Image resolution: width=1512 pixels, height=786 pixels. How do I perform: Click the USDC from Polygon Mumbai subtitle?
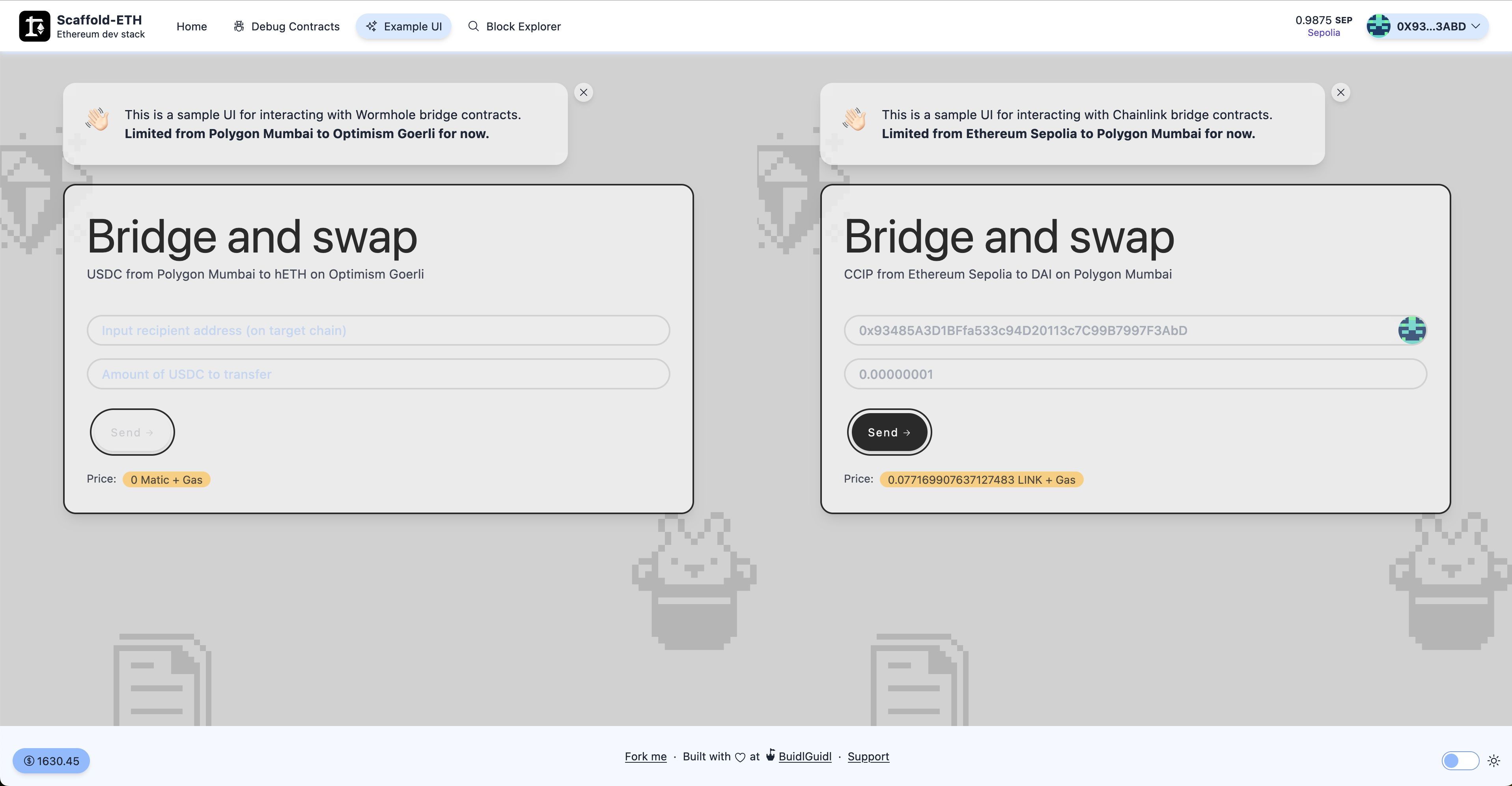[255, 274]
